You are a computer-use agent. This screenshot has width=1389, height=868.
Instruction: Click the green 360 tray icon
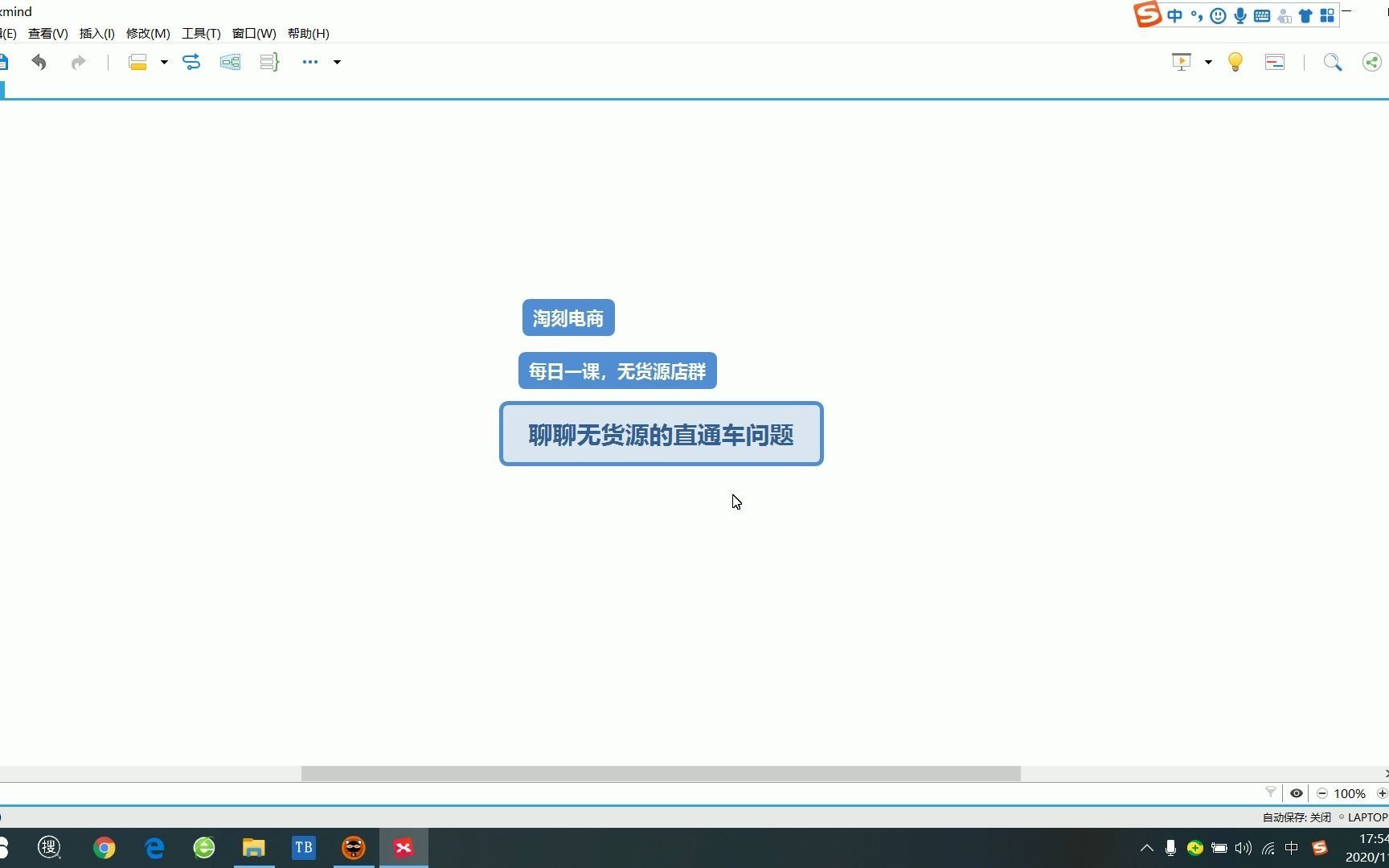coord(1195,847)
